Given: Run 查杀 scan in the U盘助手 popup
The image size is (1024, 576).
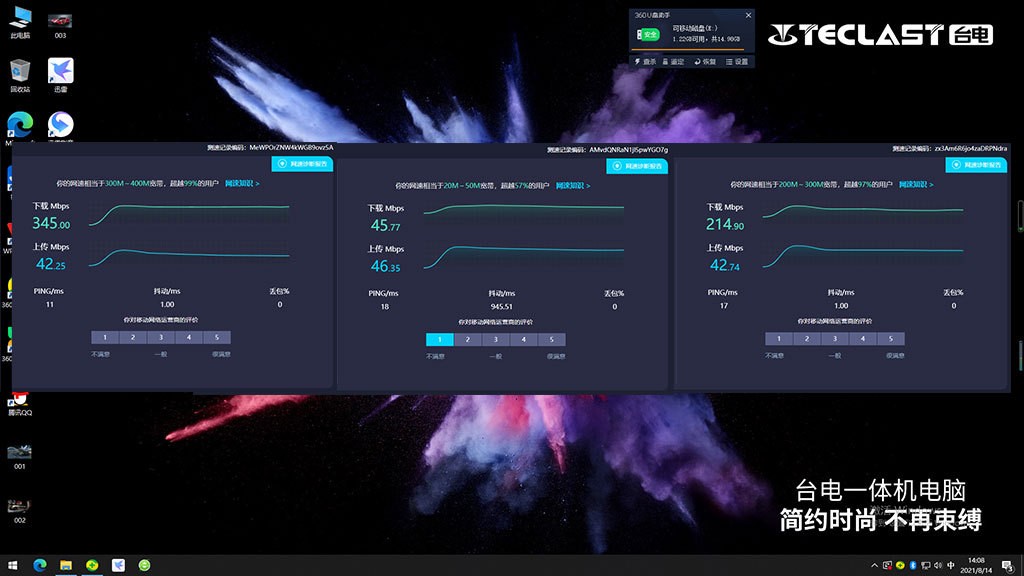Looking at the screenshot, I should point(645,61).
